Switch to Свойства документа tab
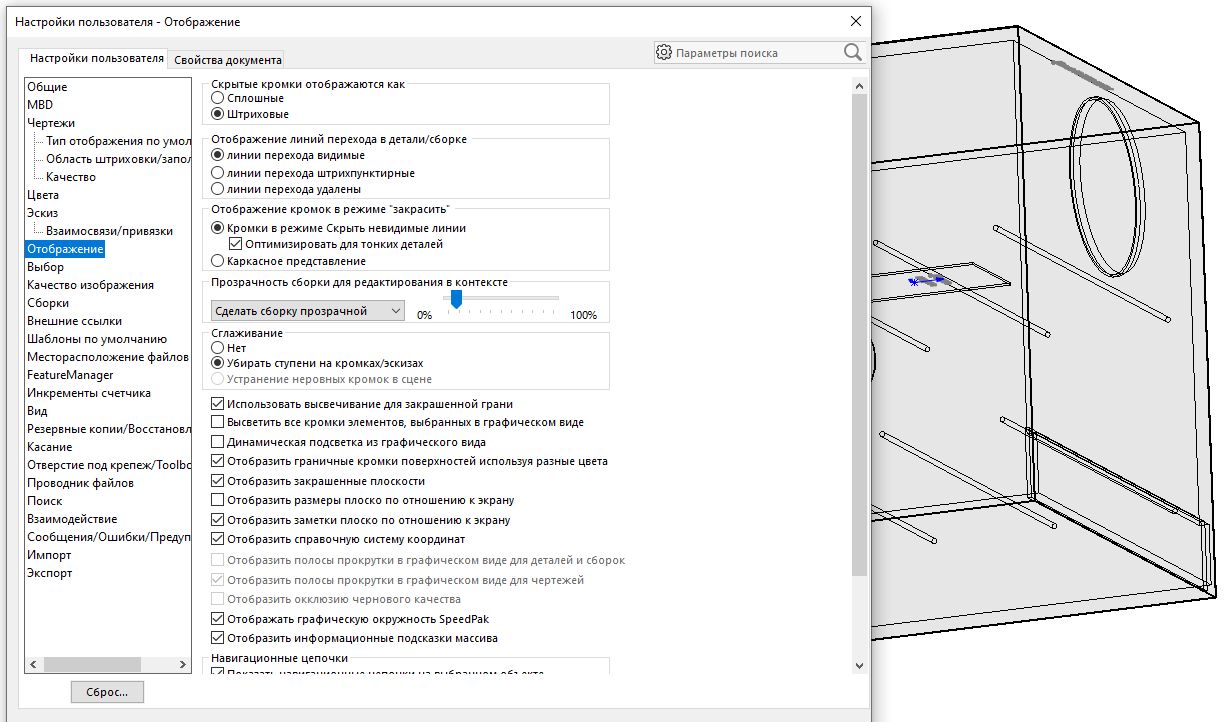The width and height of the screenshot is (1226, 722). 228,59
